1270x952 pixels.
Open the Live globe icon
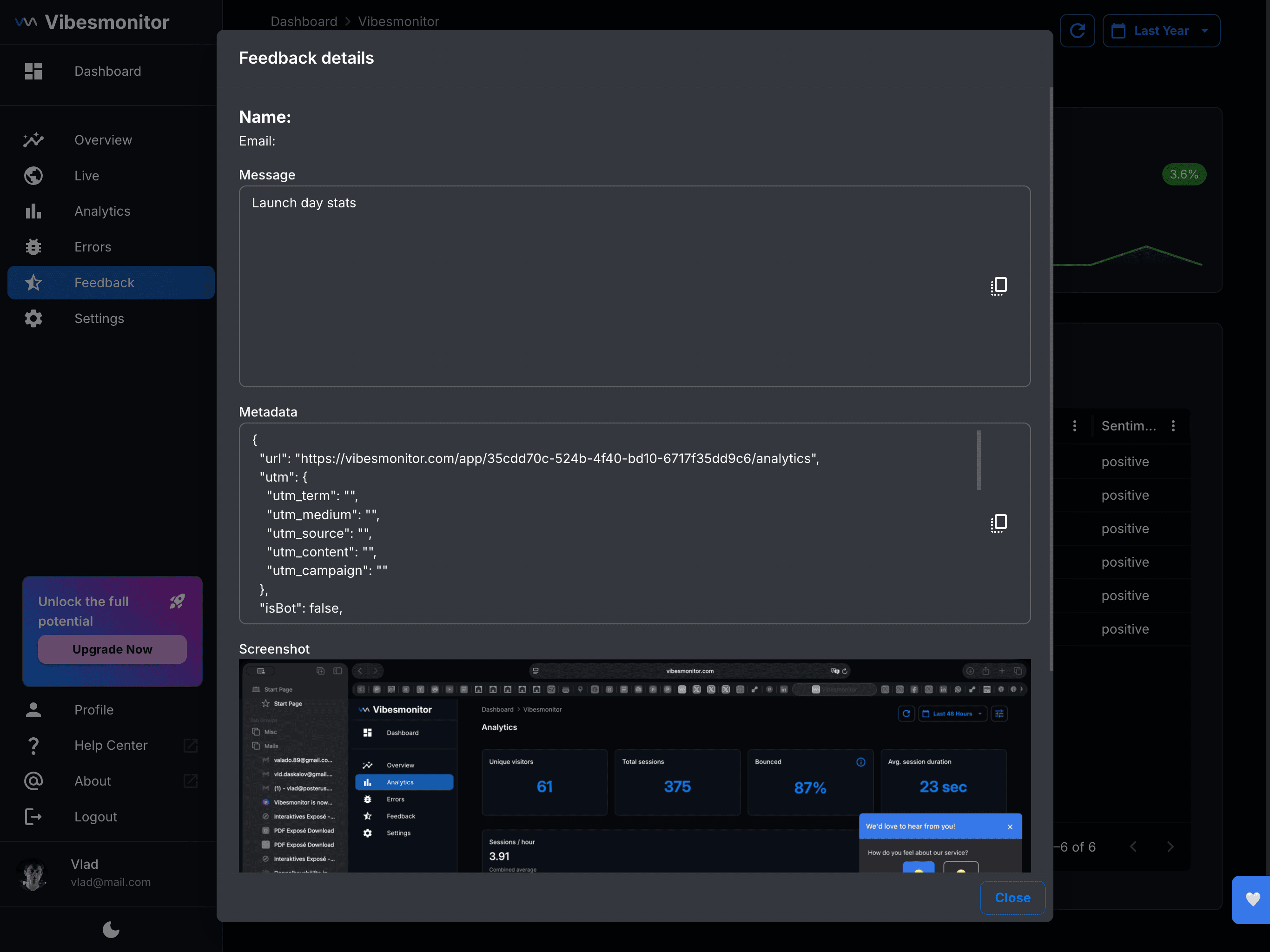point(33,176)
